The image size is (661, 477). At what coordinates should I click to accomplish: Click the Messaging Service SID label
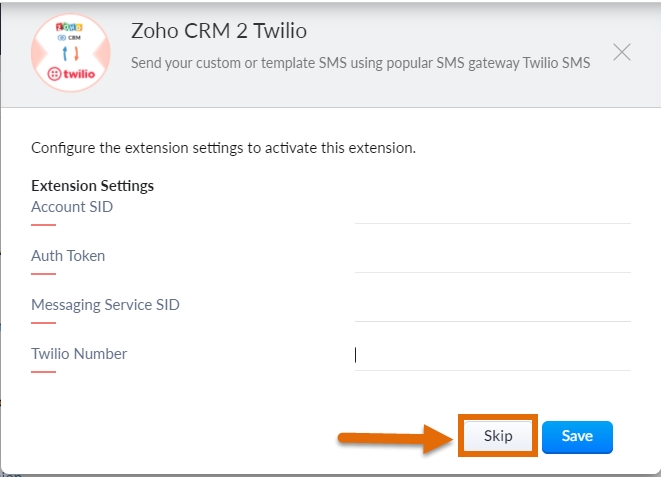click(x=105, y=305)
